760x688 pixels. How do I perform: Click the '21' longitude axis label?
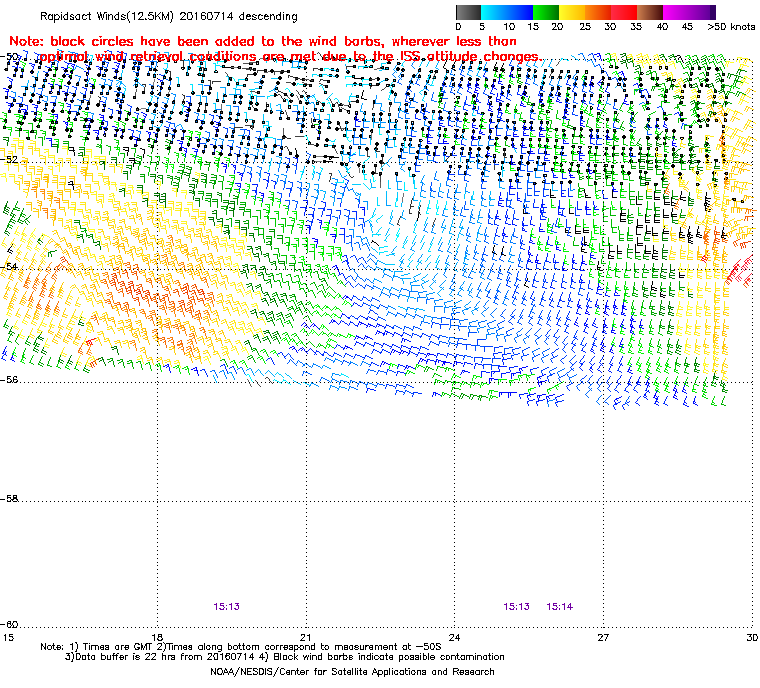tap(305, 637)
